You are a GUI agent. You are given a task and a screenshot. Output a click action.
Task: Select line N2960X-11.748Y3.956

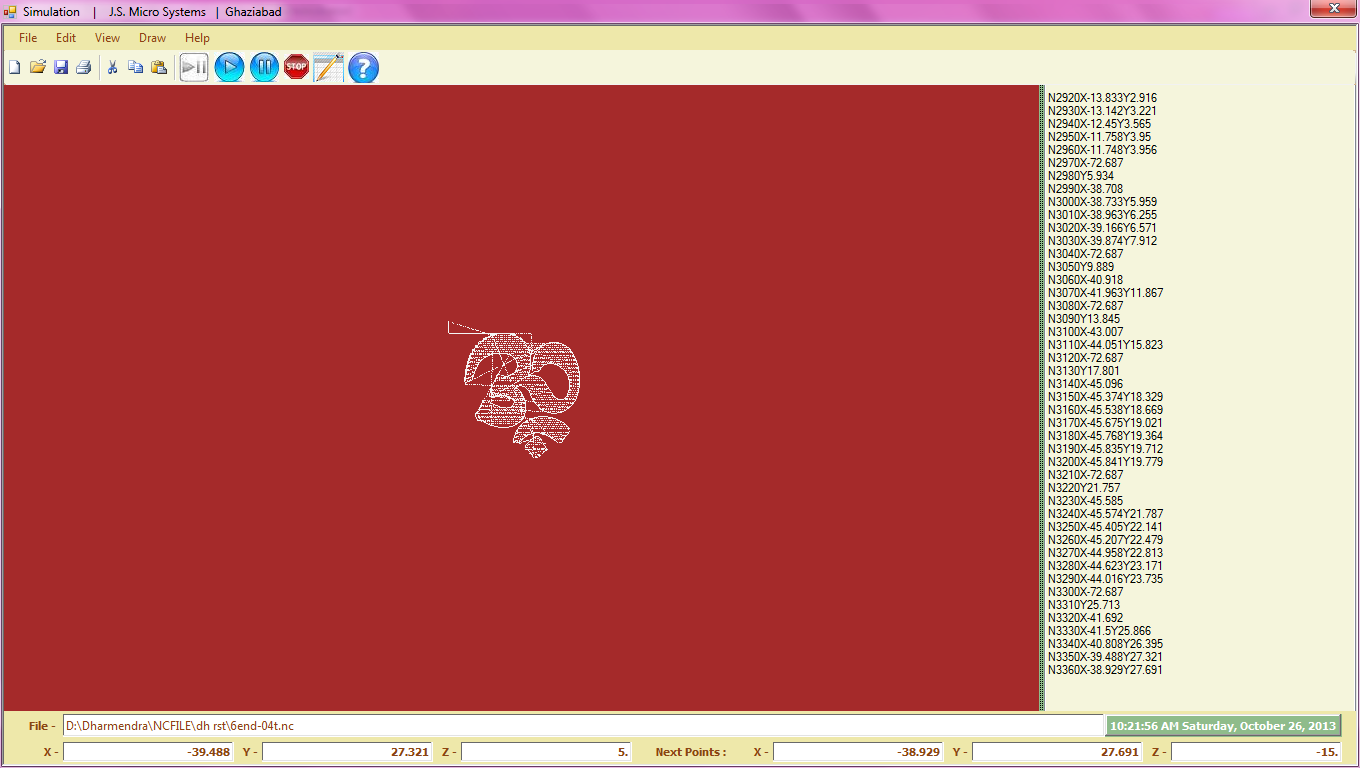[1102, 149]
